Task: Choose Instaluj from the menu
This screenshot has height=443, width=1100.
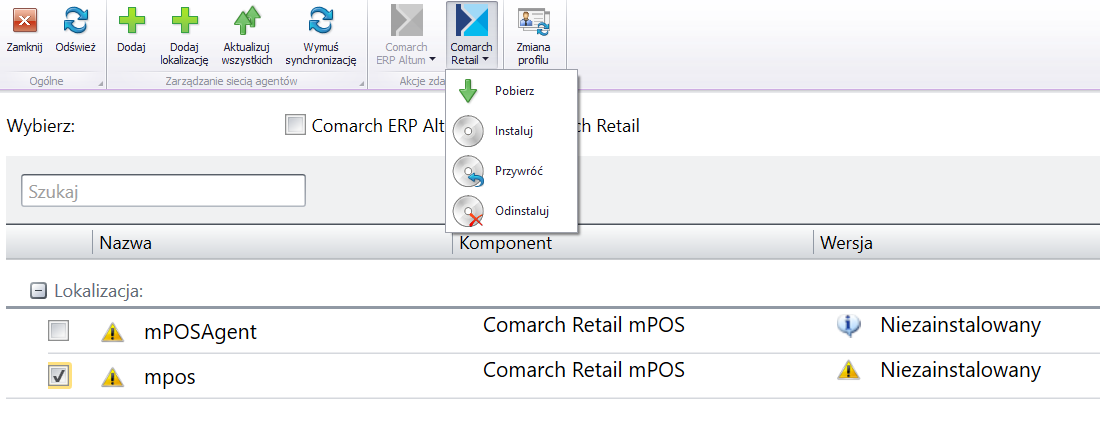Action: [x=511, y=131]
